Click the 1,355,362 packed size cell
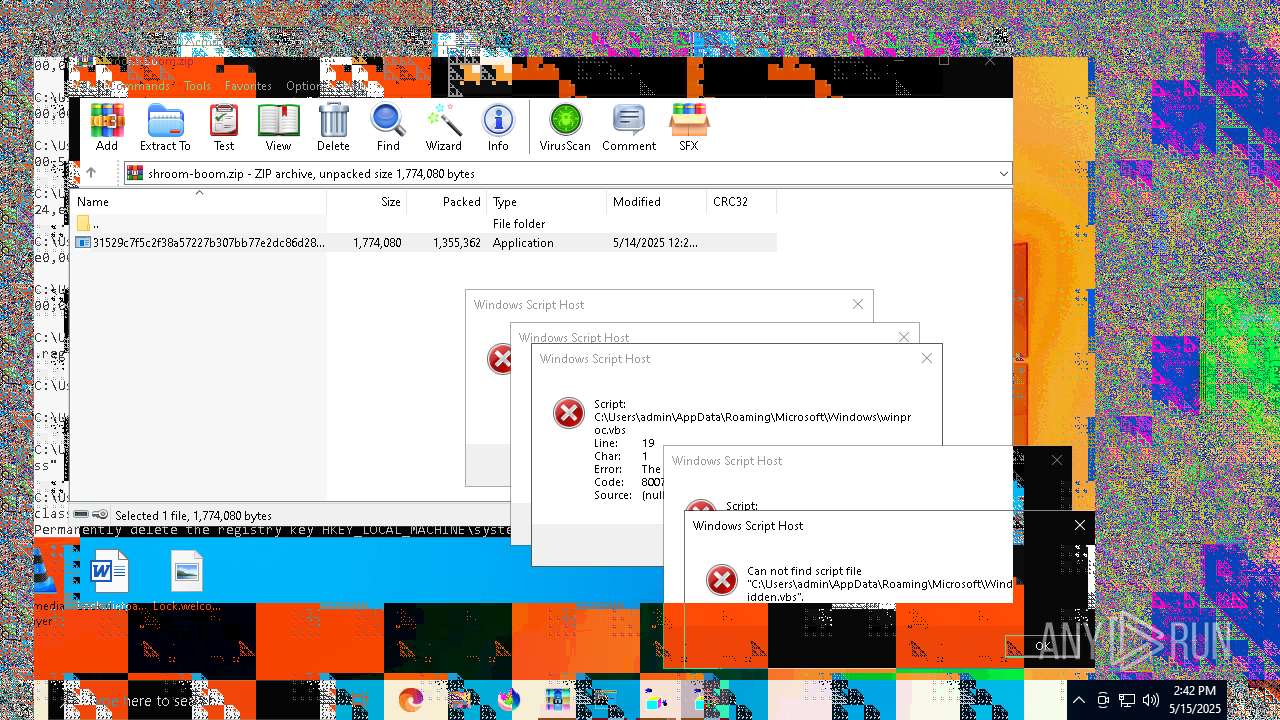The width and height of the screenshot is (1280, 720). [457, 243]
